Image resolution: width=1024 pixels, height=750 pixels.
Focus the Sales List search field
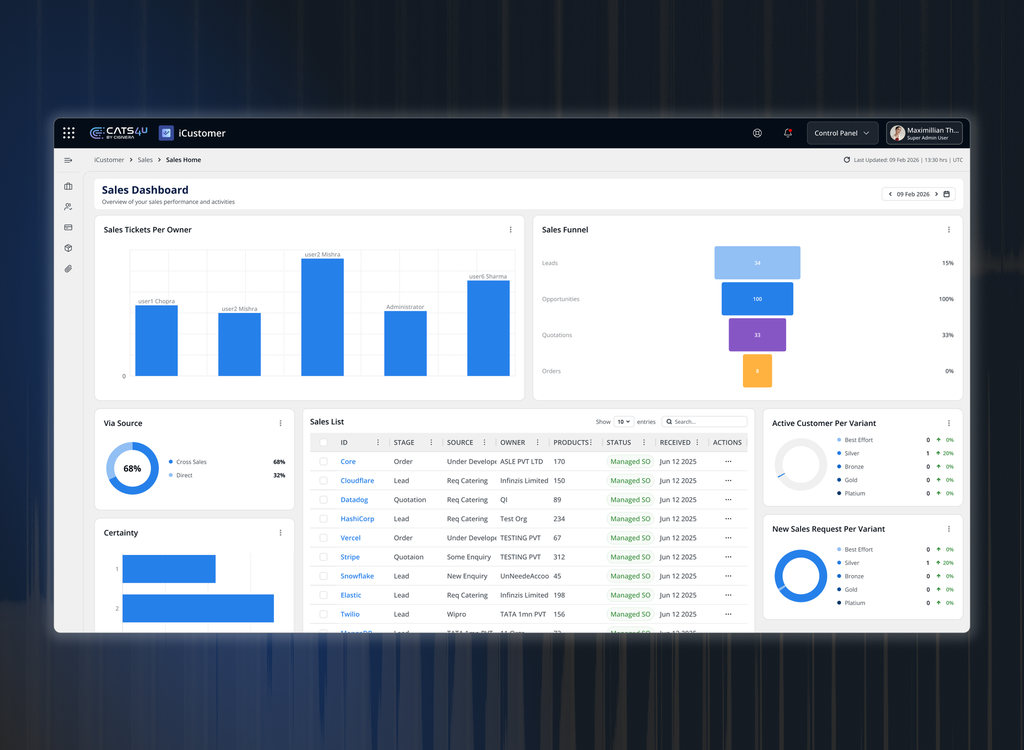tap(705, 422)
